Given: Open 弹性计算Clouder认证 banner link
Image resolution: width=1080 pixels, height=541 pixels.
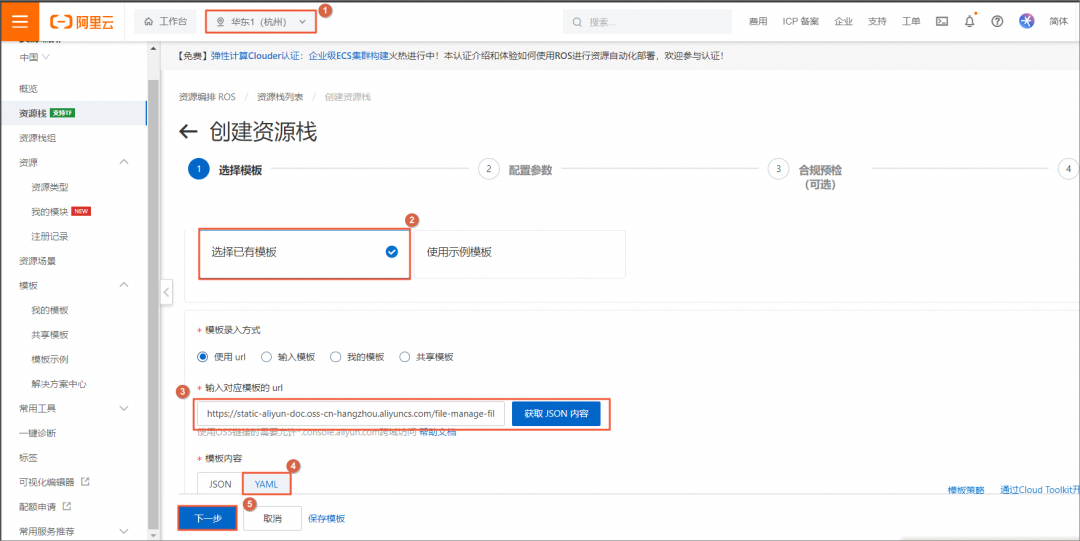Looking at the screenshot, I should tap(258, 56).
